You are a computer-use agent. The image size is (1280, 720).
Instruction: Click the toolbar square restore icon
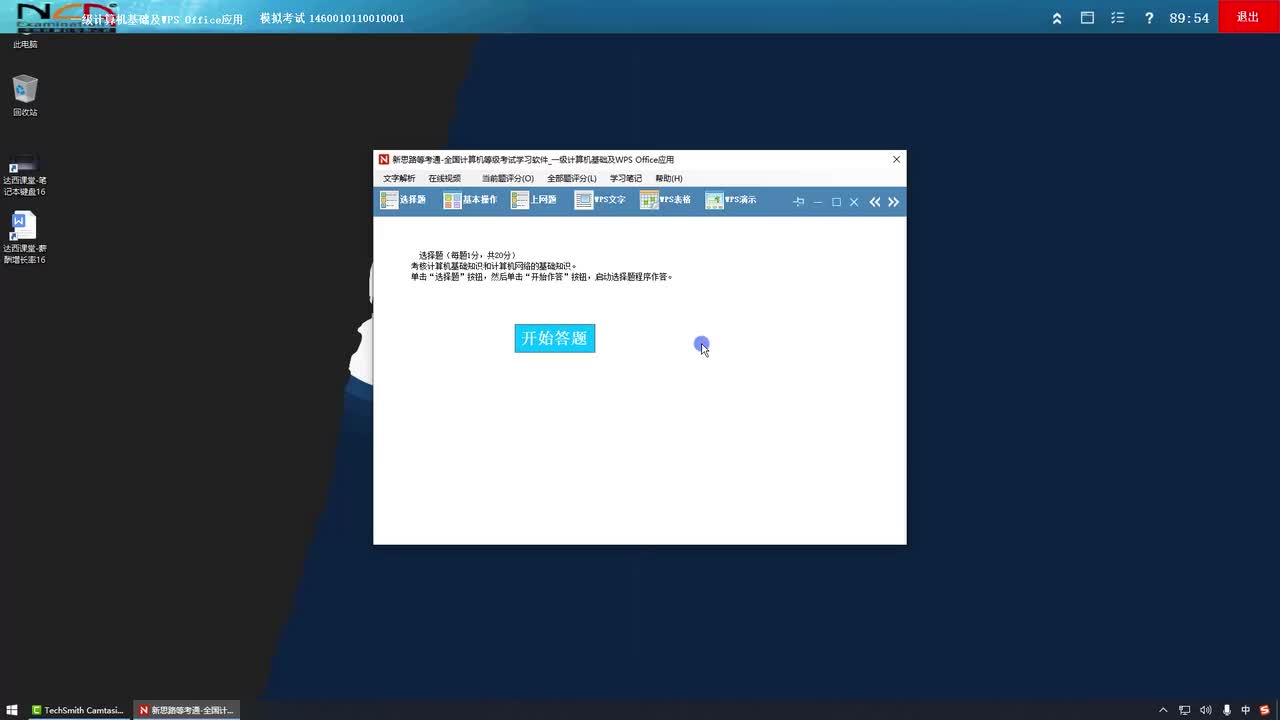836,202
